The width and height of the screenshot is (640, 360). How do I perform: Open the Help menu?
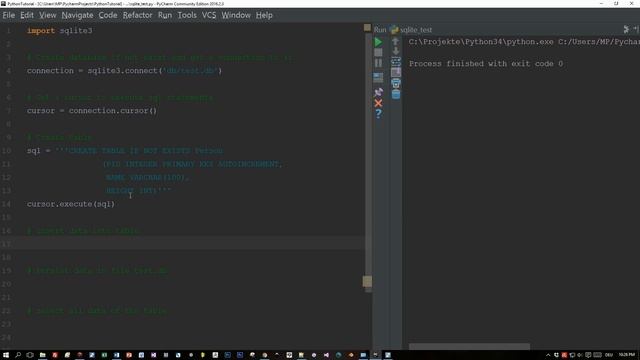[x=264, y=15]
